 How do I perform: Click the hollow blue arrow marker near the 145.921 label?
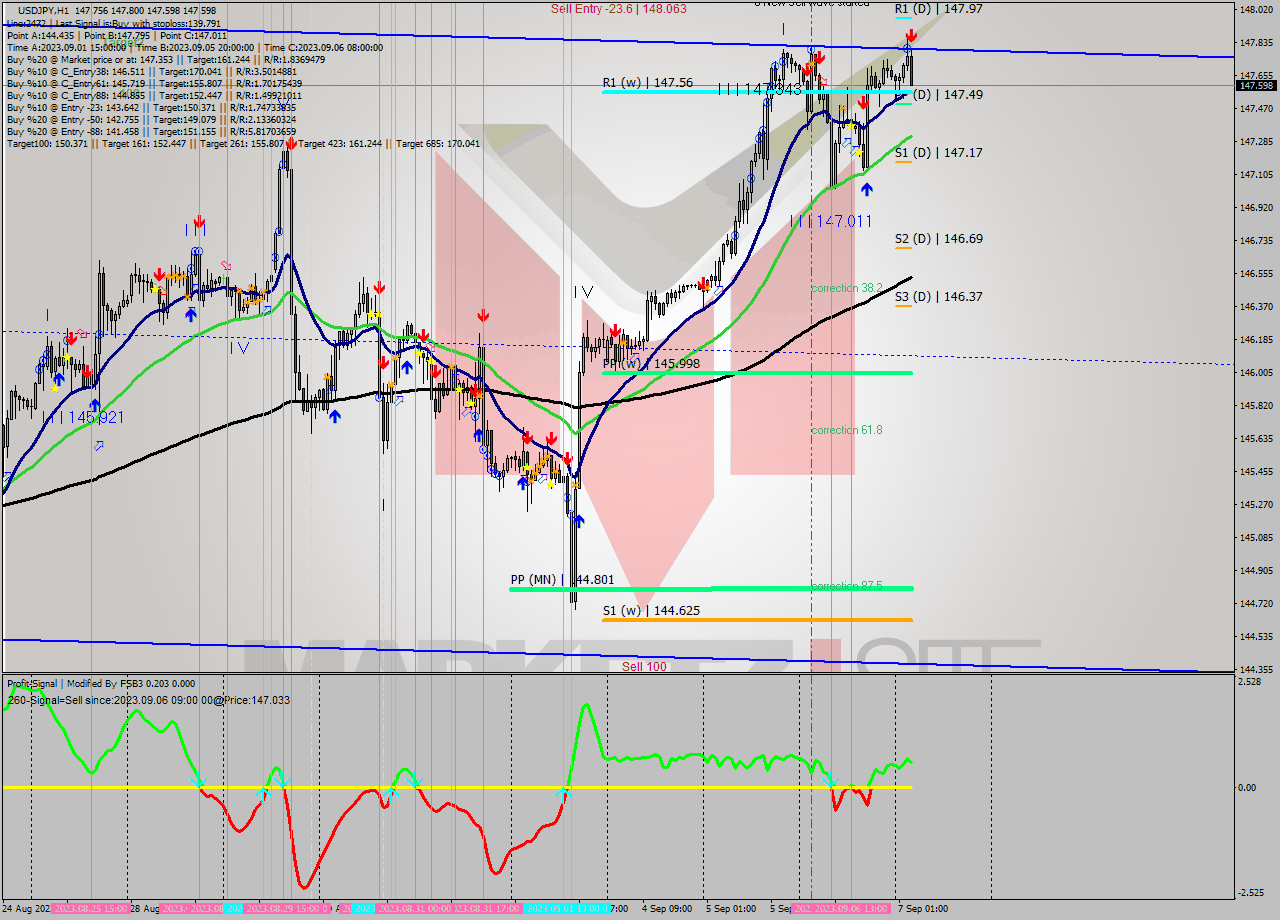pos(98,446)
